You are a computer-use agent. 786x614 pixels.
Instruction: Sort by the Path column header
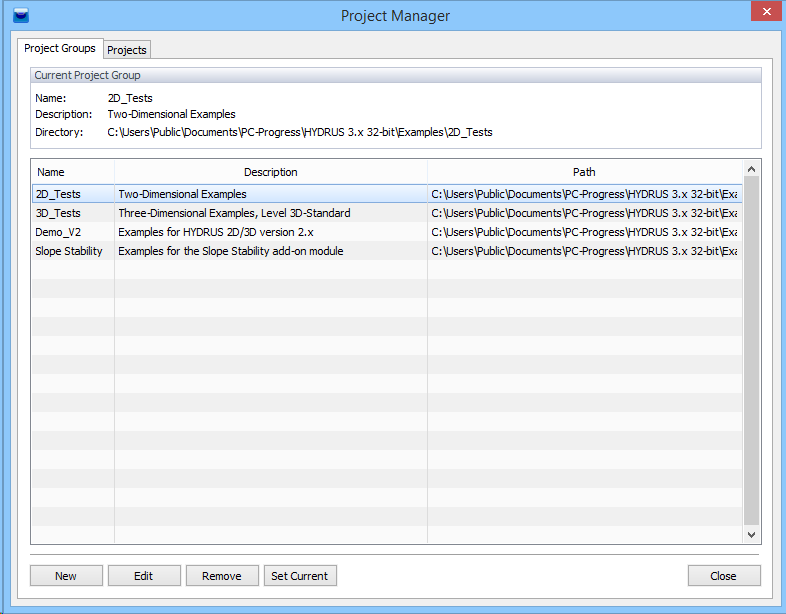coord(584,172)
